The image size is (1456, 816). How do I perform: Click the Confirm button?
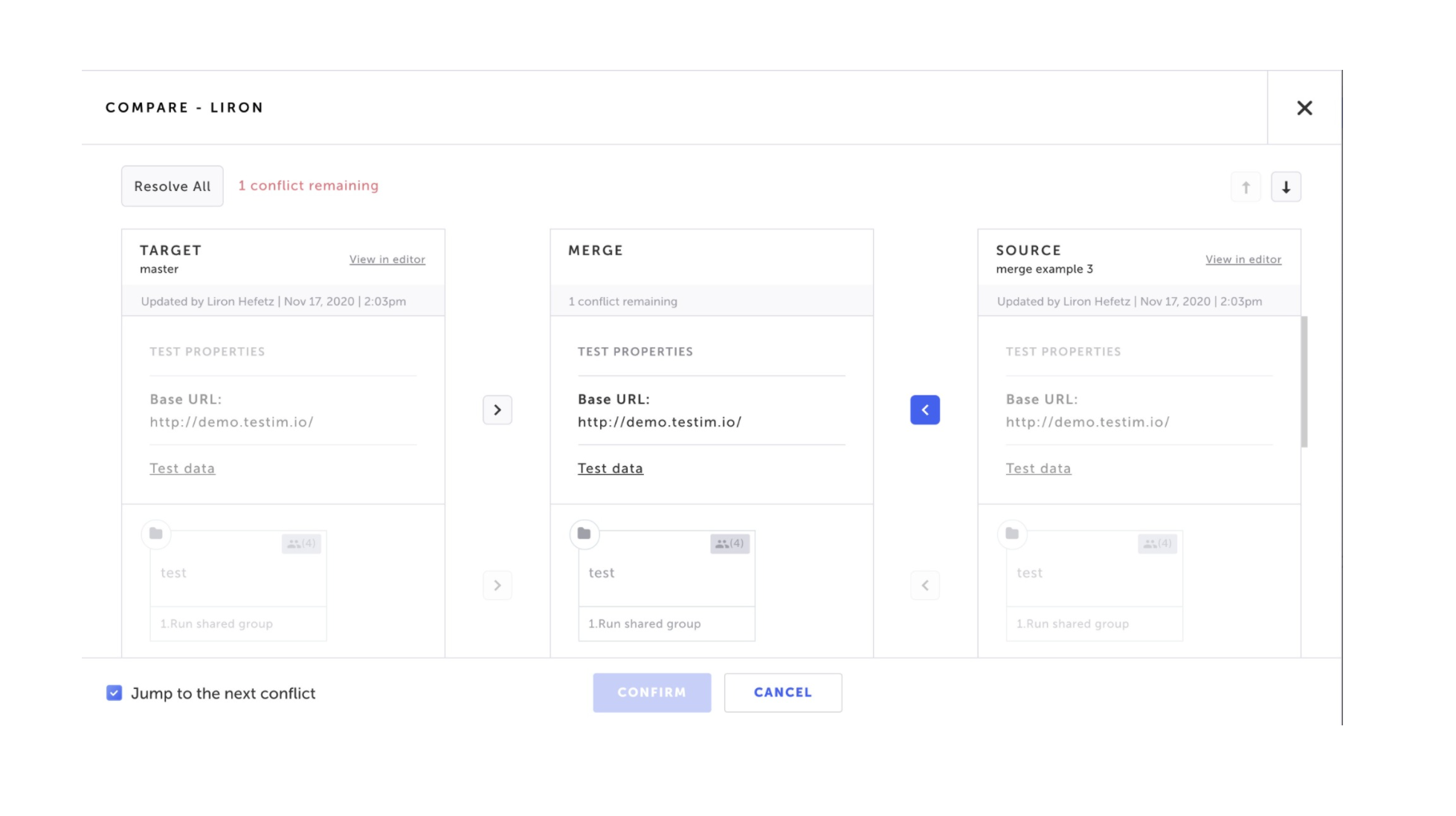651,693
